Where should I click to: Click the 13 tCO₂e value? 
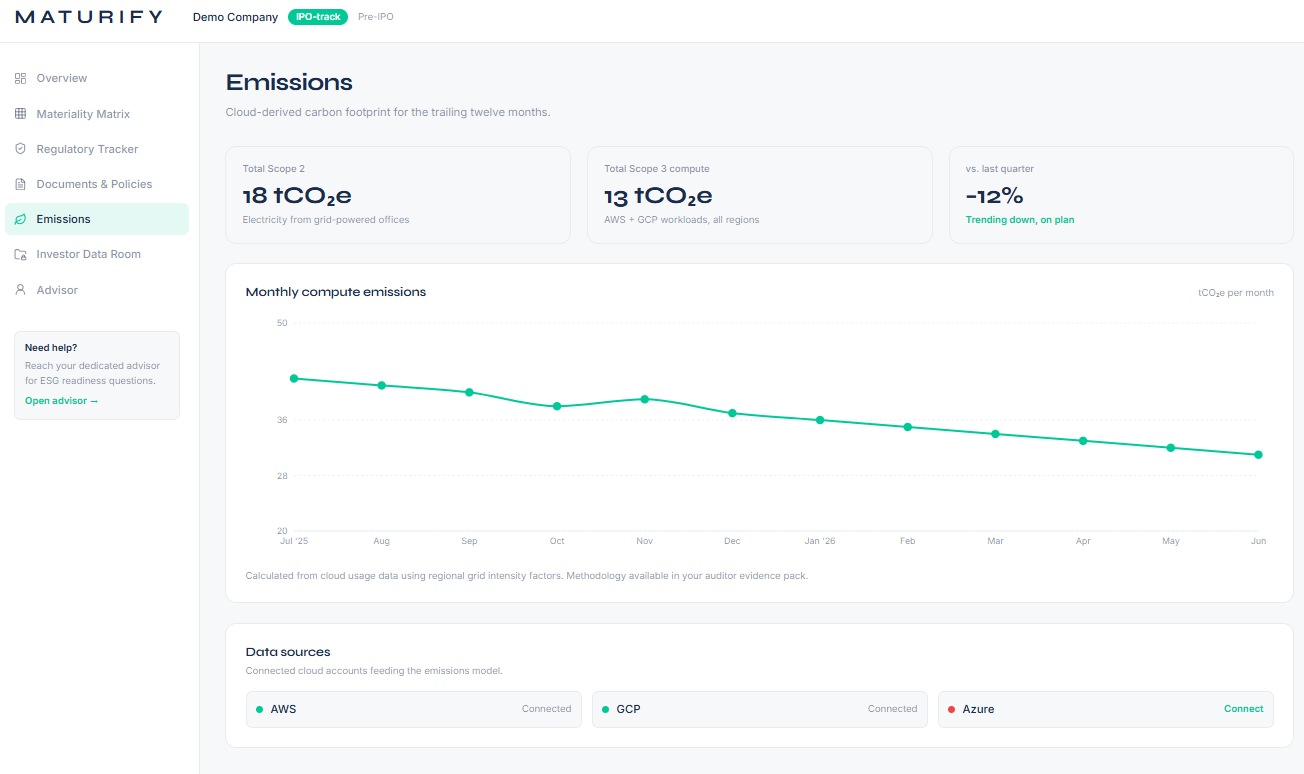pyautogui.click(x=658, y=196)
